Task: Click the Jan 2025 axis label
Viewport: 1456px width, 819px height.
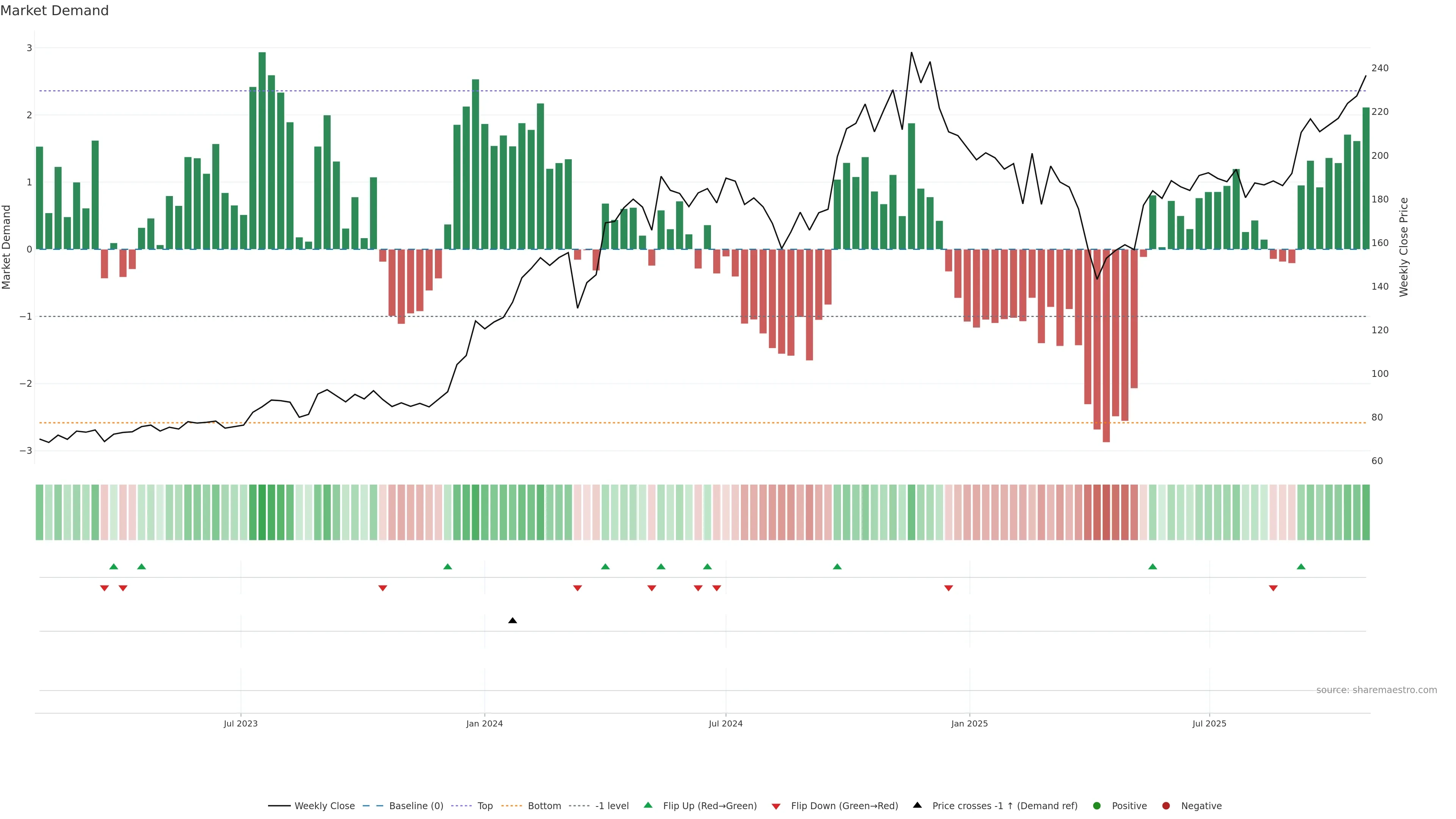Action: click(x=970, y=723)
